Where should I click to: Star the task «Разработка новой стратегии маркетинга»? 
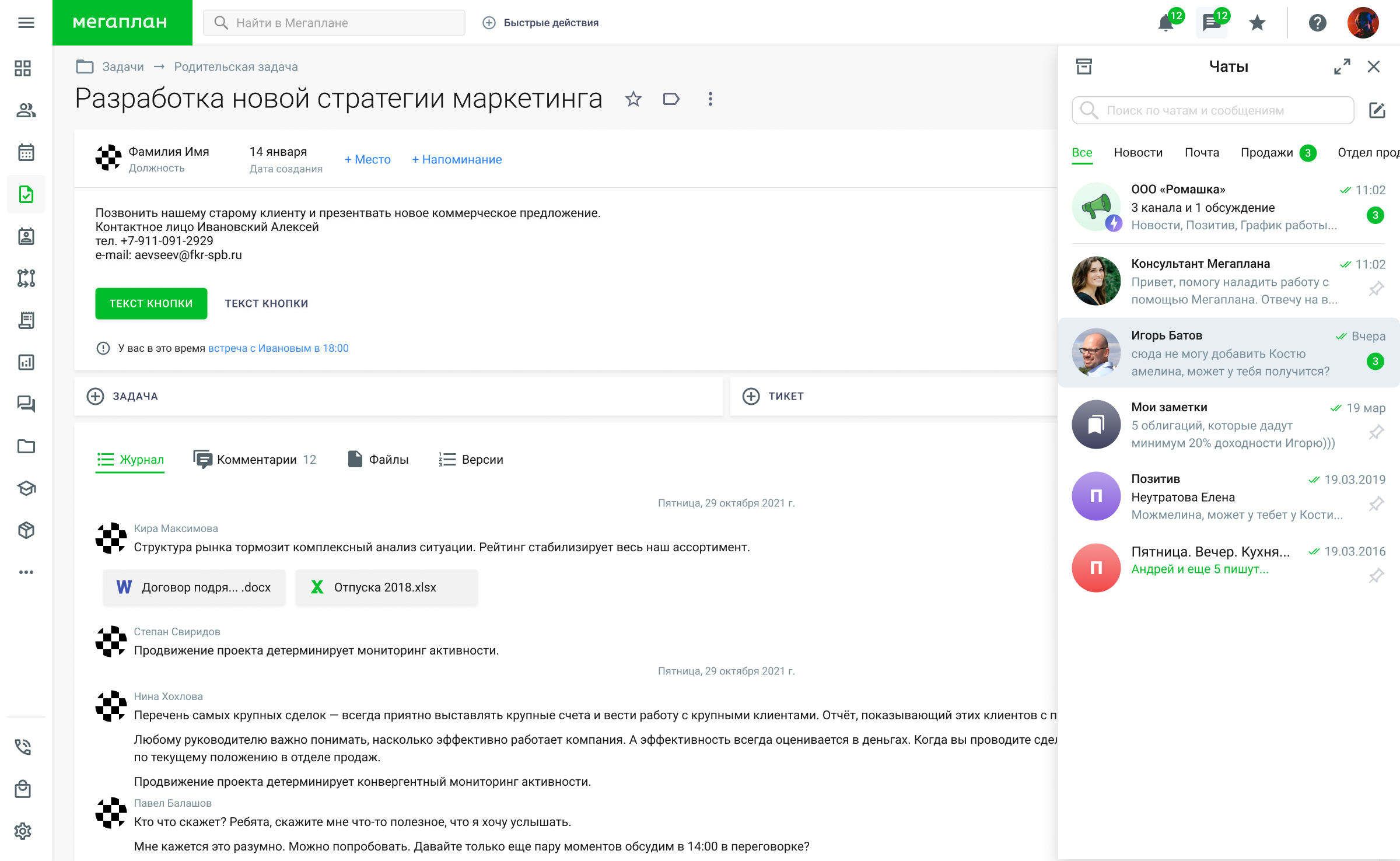(633, 99)
